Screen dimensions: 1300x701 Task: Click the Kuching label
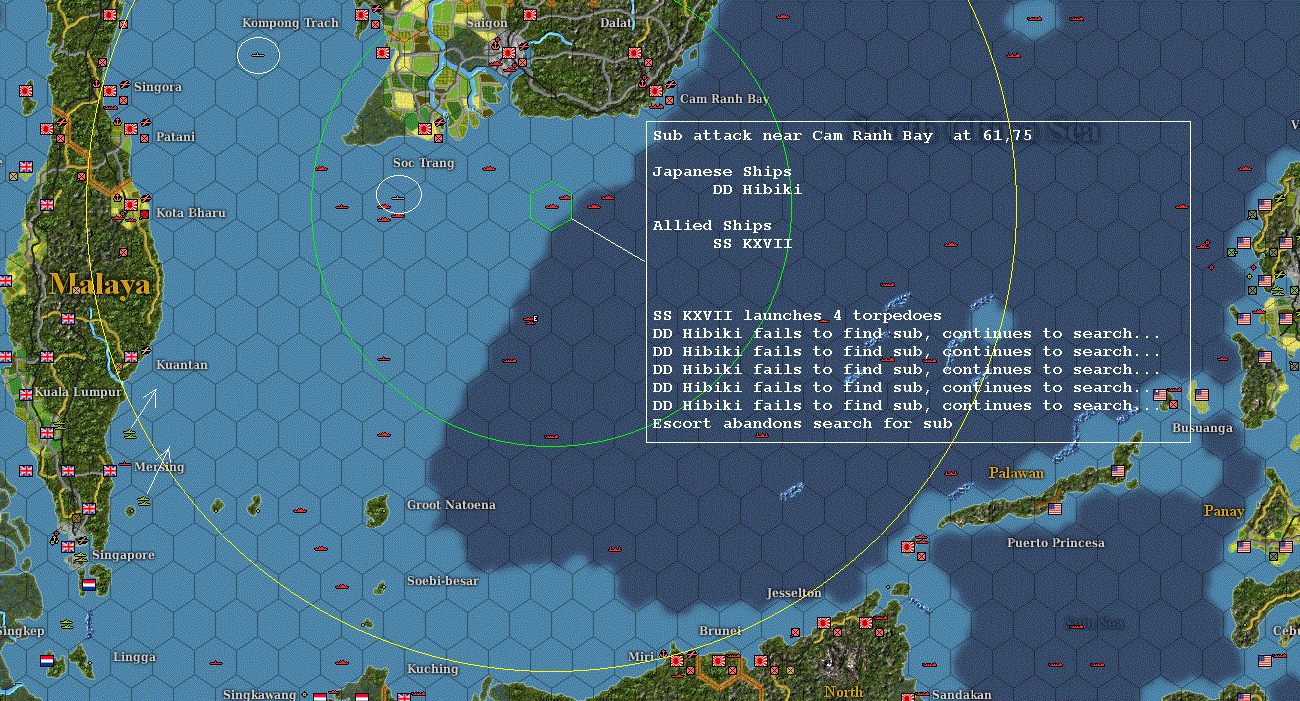click(x=432, y=669)
